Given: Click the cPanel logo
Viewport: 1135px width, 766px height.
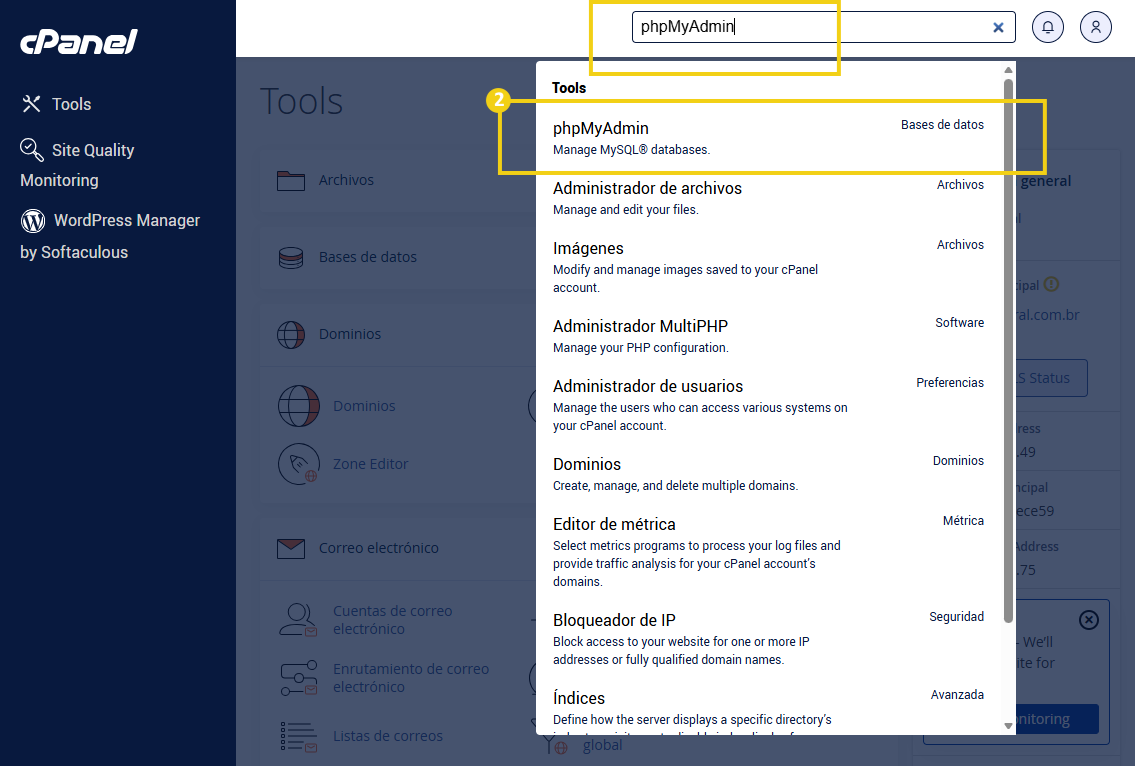Looking at the screenshot, I should click(x=78, y=42).
